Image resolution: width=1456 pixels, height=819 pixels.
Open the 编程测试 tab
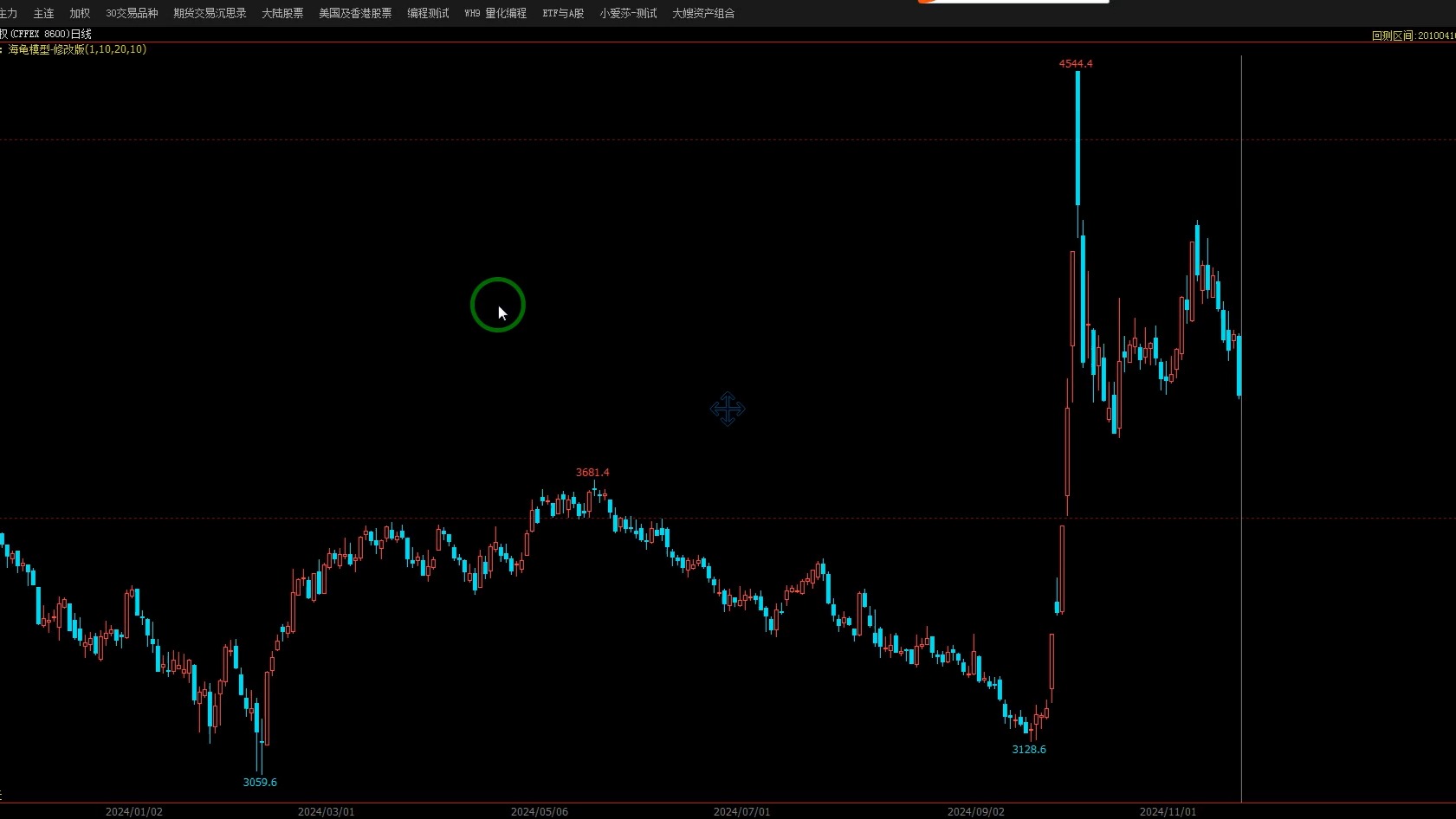pos(428,13)
